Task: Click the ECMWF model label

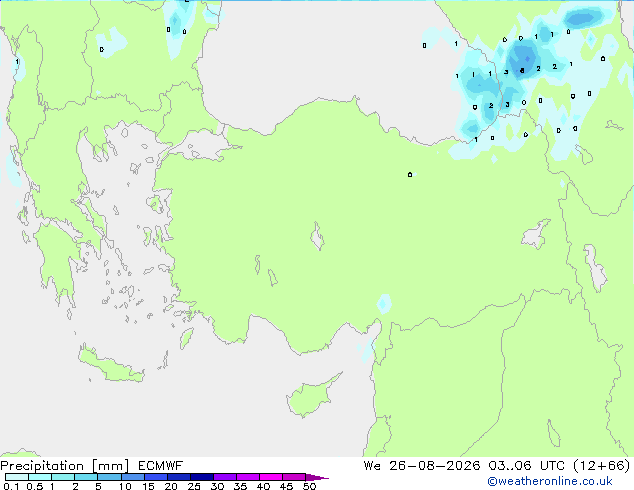Action: pos(161,466)
